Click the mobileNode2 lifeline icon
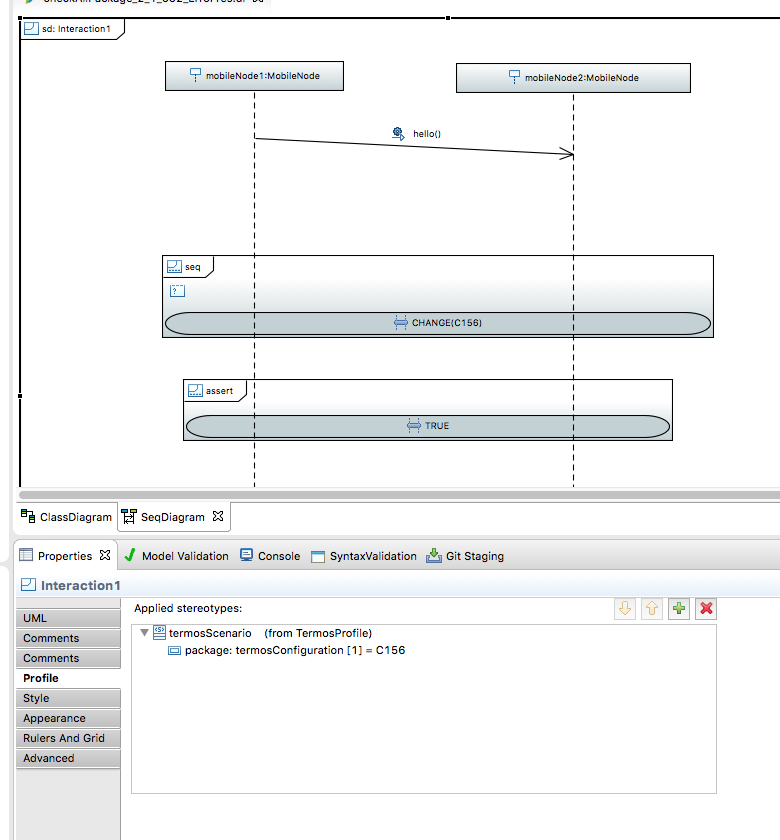The width and height of the screenshot is (780, 840). [x=514, y=77]
